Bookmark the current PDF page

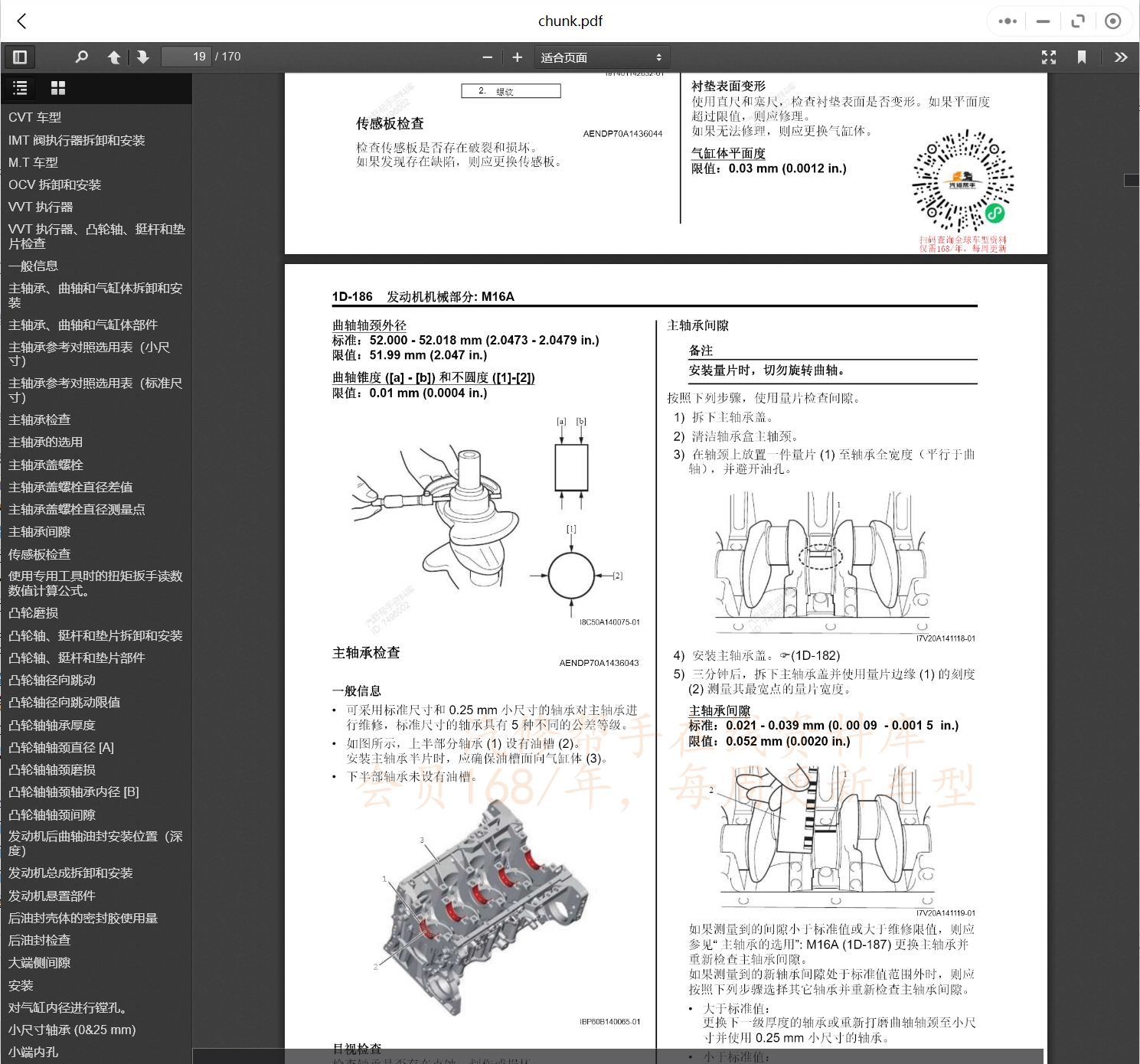(1082, 57)
